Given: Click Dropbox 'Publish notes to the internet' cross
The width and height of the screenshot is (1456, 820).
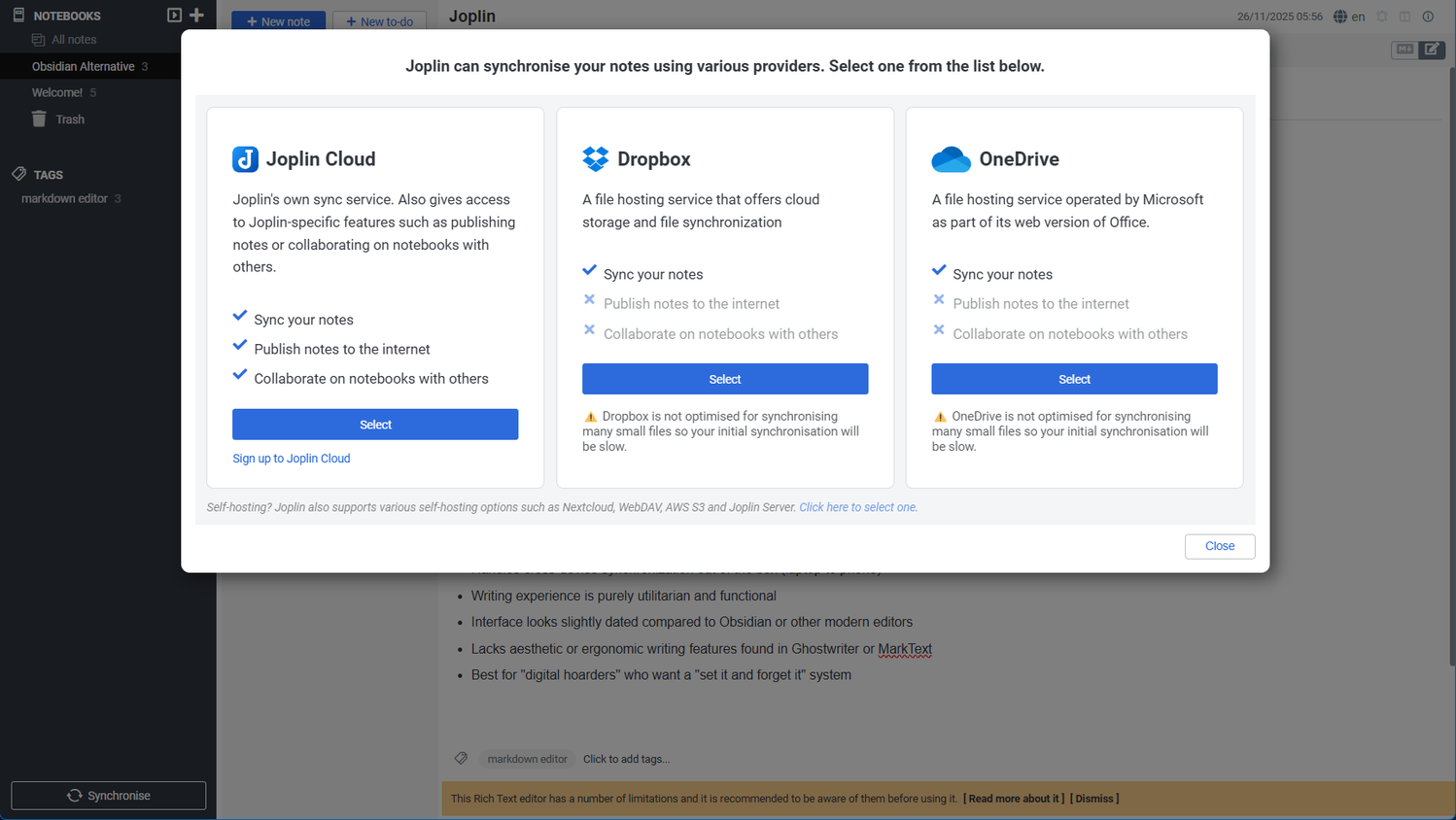Looking at the screenshot, I should pos(589,299).
